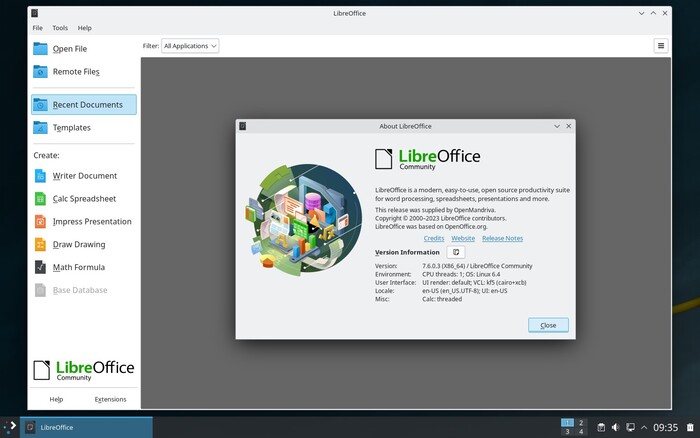Screen dimensions: 700x438
Task: Click the trash icon in the taskbar
Action: (x=690, y=427)
